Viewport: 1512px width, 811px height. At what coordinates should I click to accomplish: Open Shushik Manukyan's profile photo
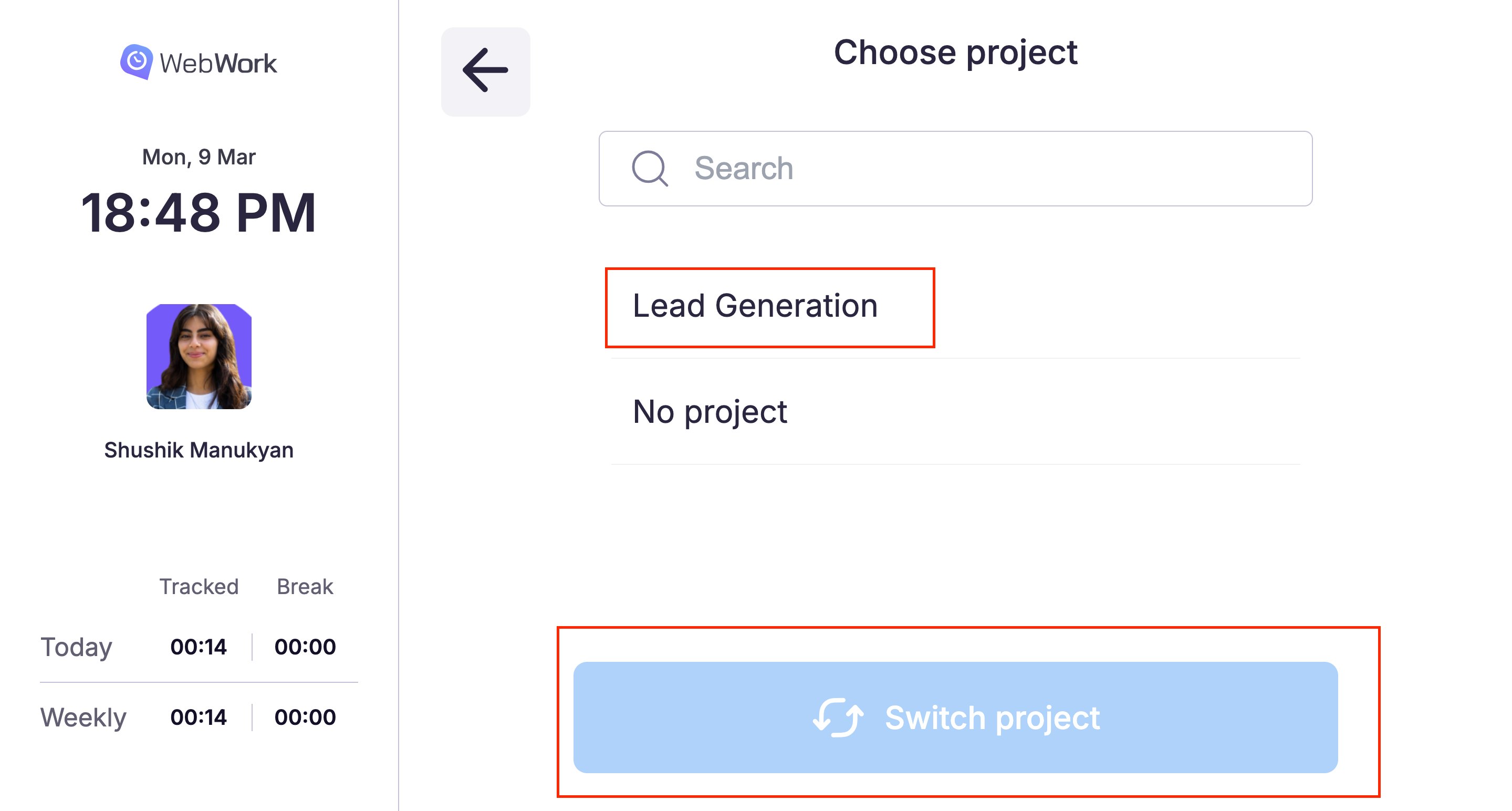coord(199,356)
